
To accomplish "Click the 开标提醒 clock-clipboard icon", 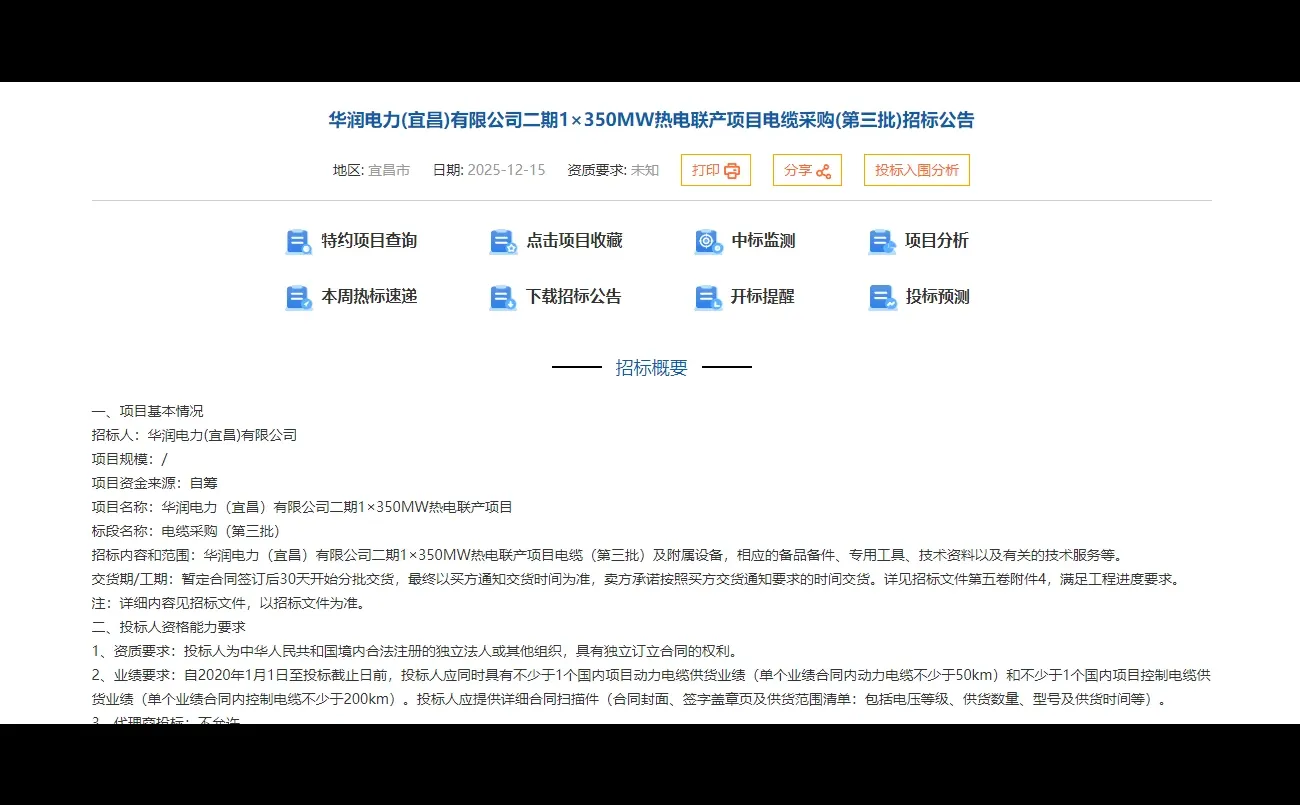I will 707,297.
